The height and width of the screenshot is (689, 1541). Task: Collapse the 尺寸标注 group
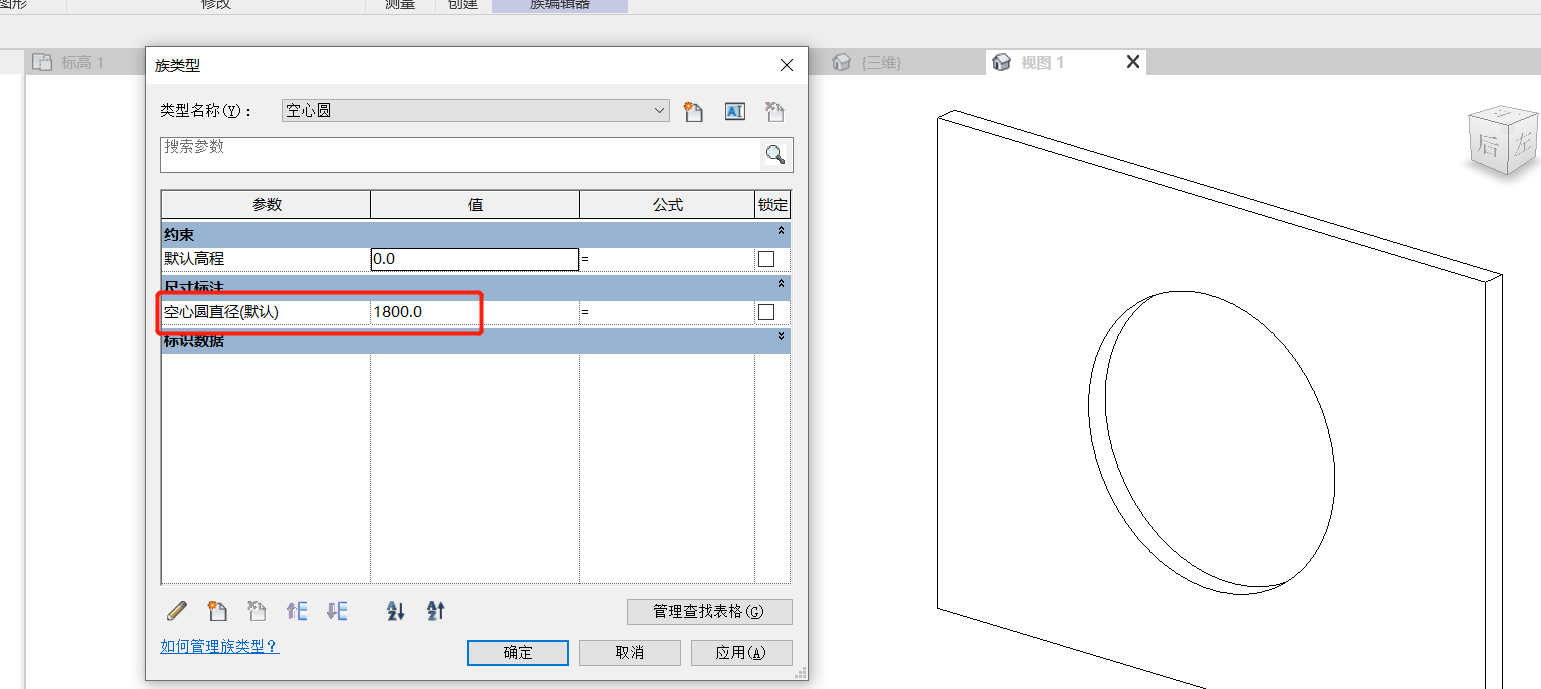(x=781, y=284)
